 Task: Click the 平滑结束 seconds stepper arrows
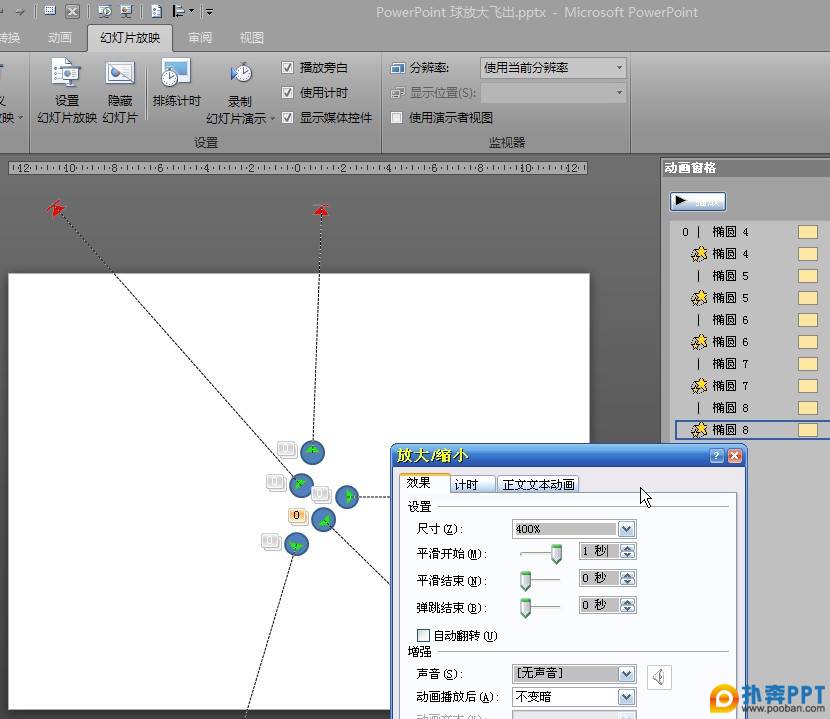click(x=627, y=578)
